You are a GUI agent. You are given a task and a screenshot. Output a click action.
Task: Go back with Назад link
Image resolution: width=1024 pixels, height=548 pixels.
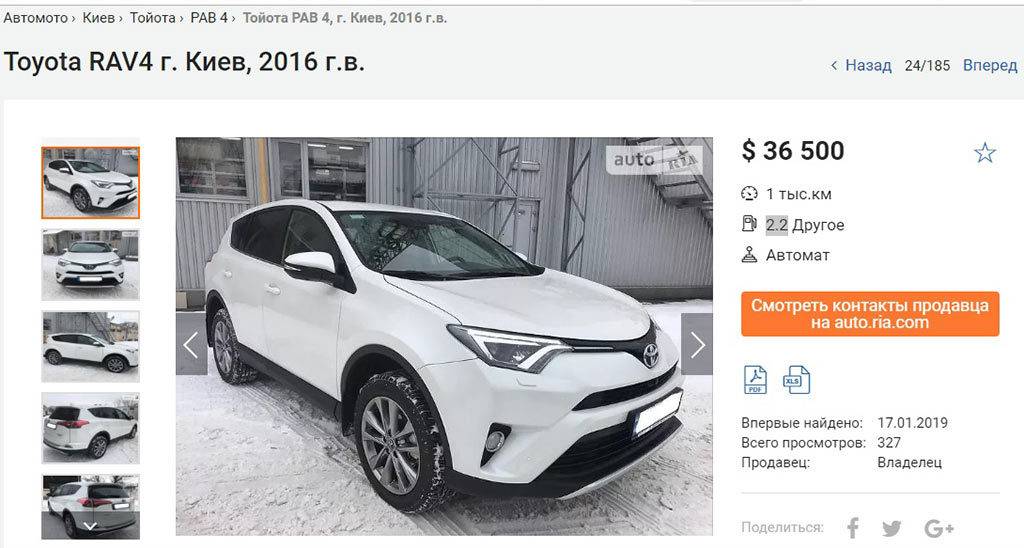[861, 65]
